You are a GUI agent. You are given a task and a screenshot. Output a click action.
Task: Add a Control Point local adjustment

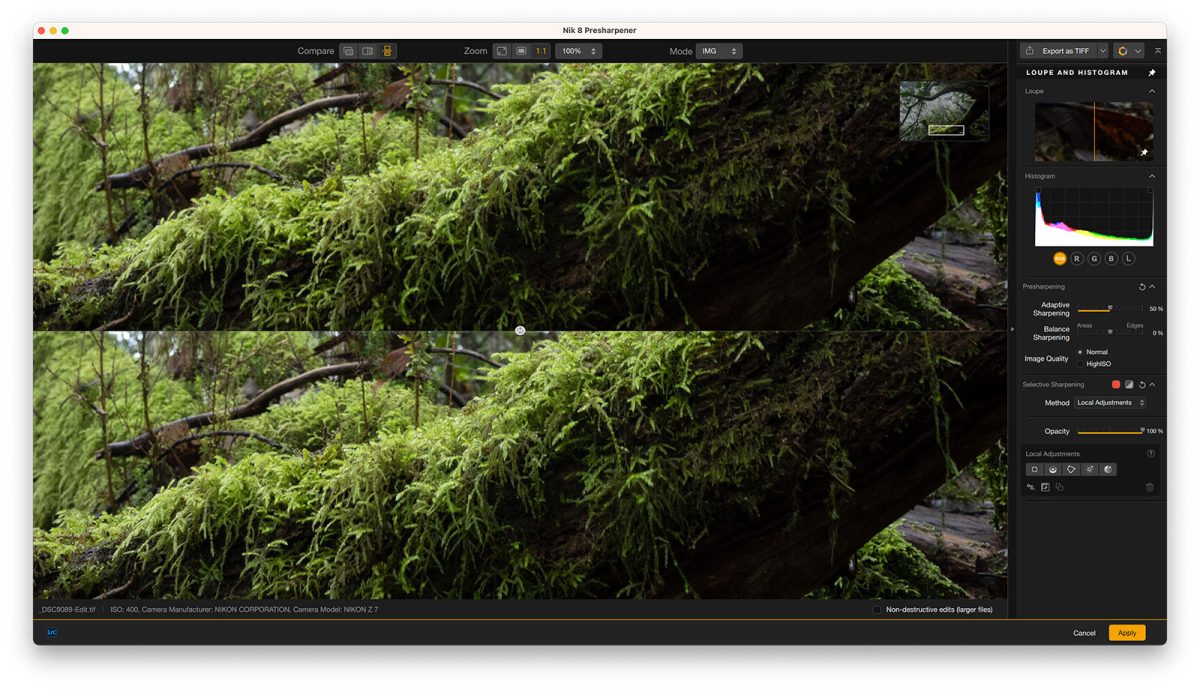coord(1035,470)
